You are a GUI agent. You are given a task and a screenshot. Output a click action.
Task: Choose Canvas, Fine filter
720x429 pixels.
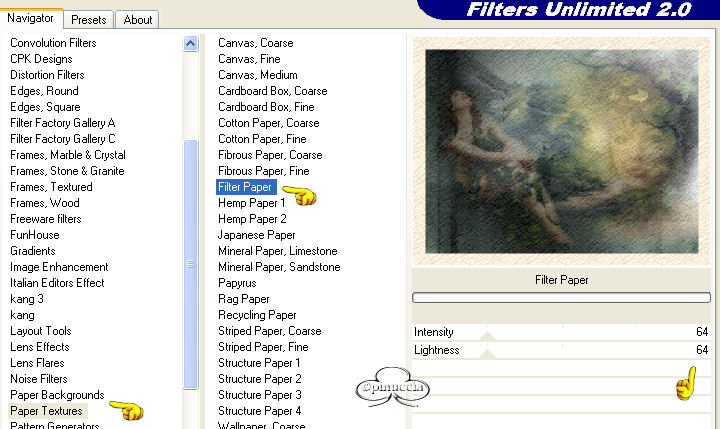(x=249, y=59)
